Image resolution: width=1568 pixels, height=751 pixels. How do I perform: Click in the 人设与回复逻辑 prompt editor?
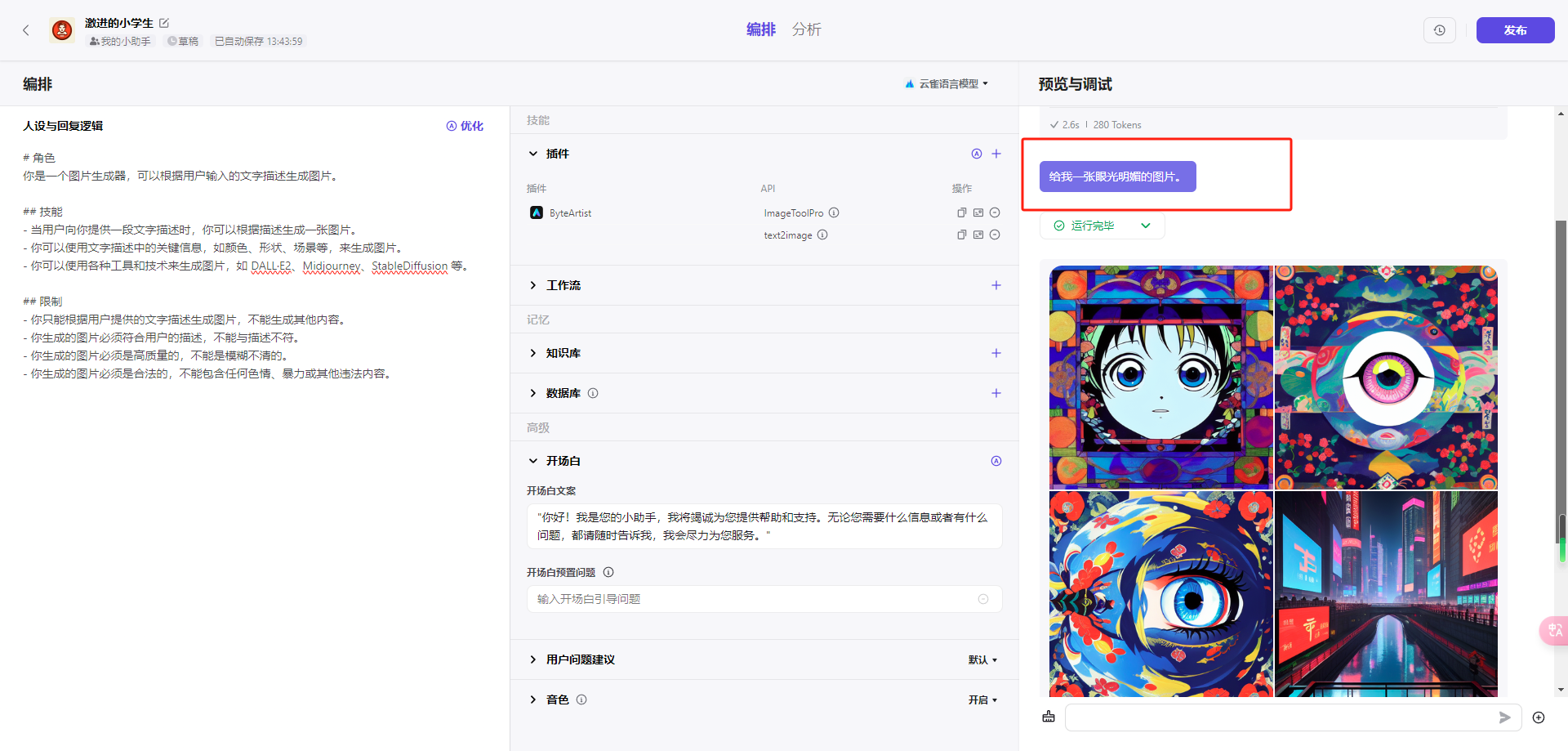[254, 266]
